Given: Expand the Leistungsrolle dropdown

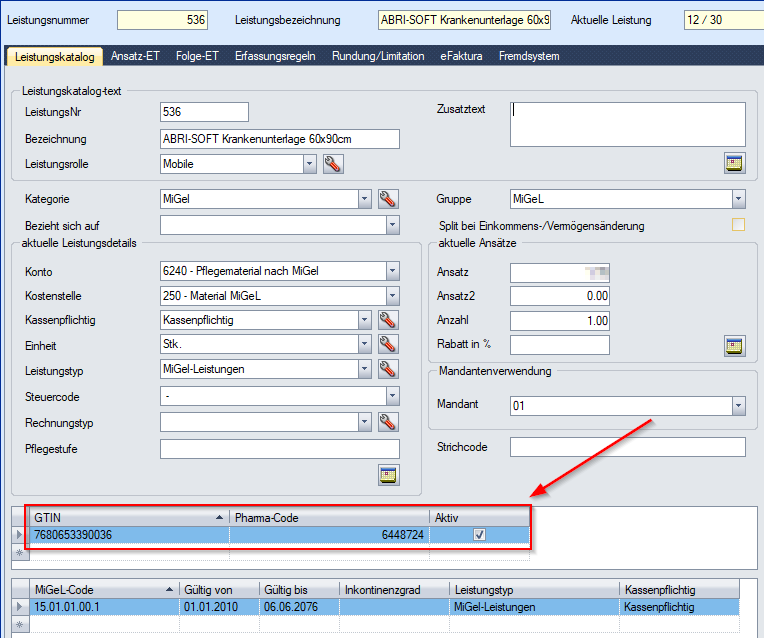Looking at the screenshot, I should coord(309,164).
